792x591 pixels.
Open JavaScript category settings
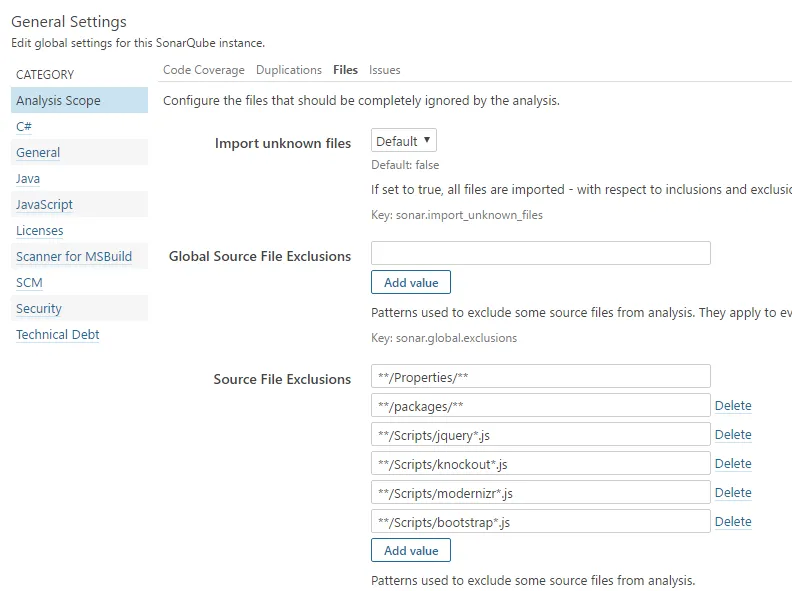tap(44, 205)
